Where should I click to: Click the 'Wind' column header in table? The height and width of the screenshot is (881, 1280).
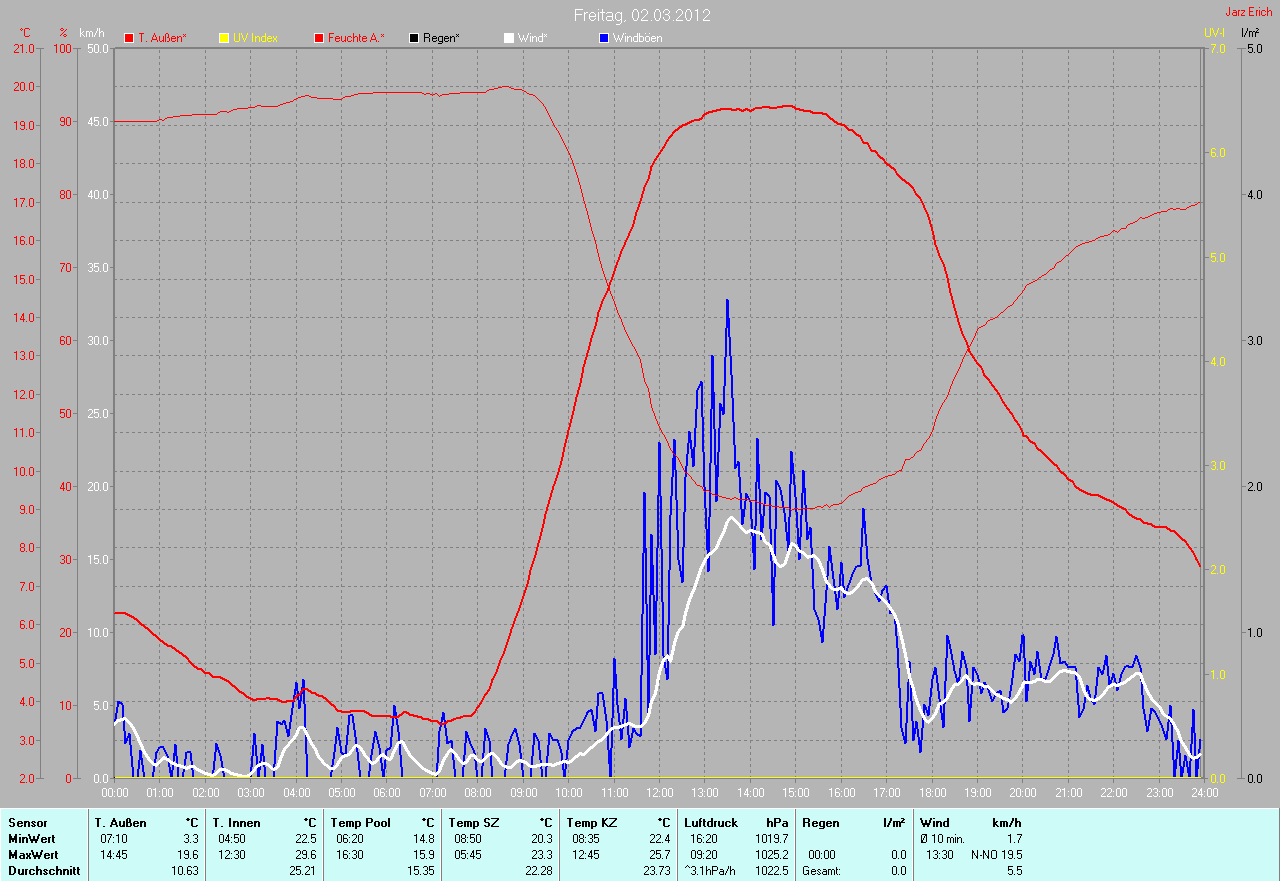pos(934,823)
